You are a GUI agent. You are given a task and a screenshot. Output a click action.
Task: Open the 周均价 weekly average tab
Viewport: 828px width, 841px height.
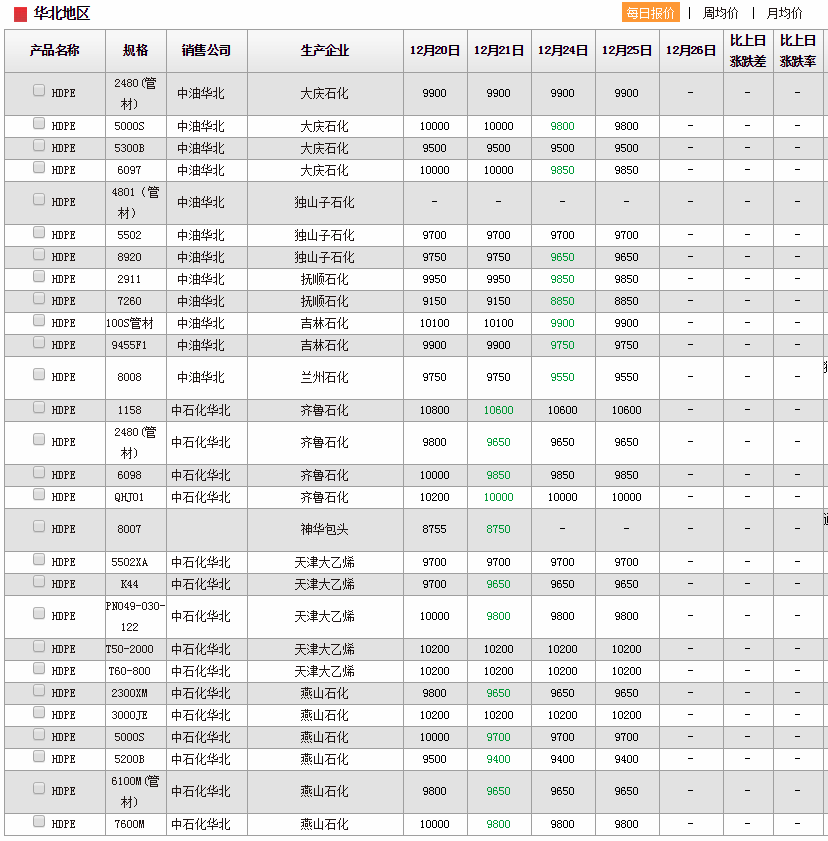pos(720,13)
